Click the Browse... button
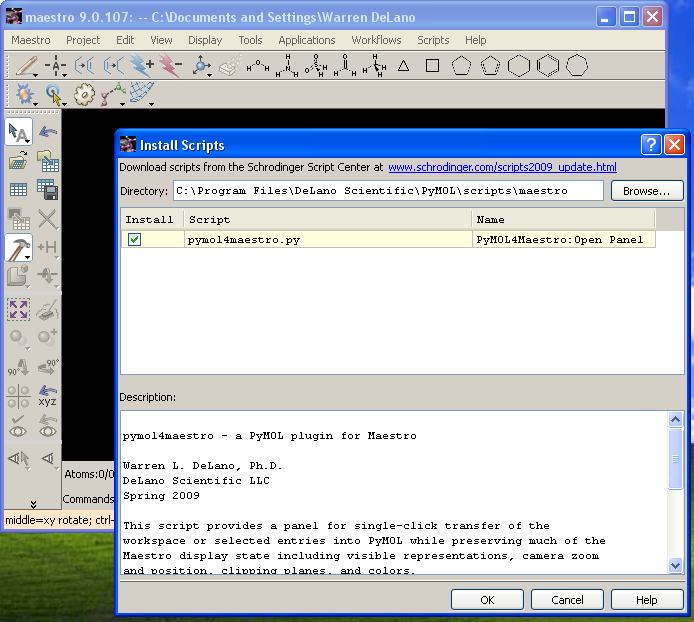Viewport: 694px width, 622px height. (x=647, y=191)
